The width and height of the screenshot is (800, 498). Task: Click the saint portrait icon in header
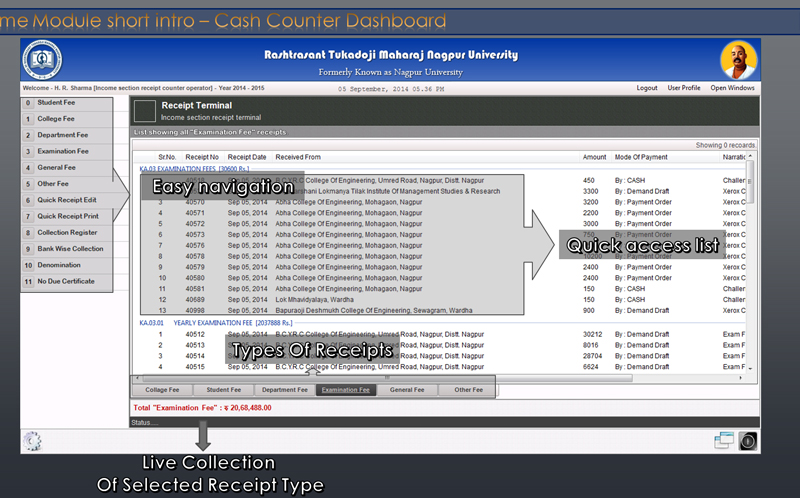(738, 60)
